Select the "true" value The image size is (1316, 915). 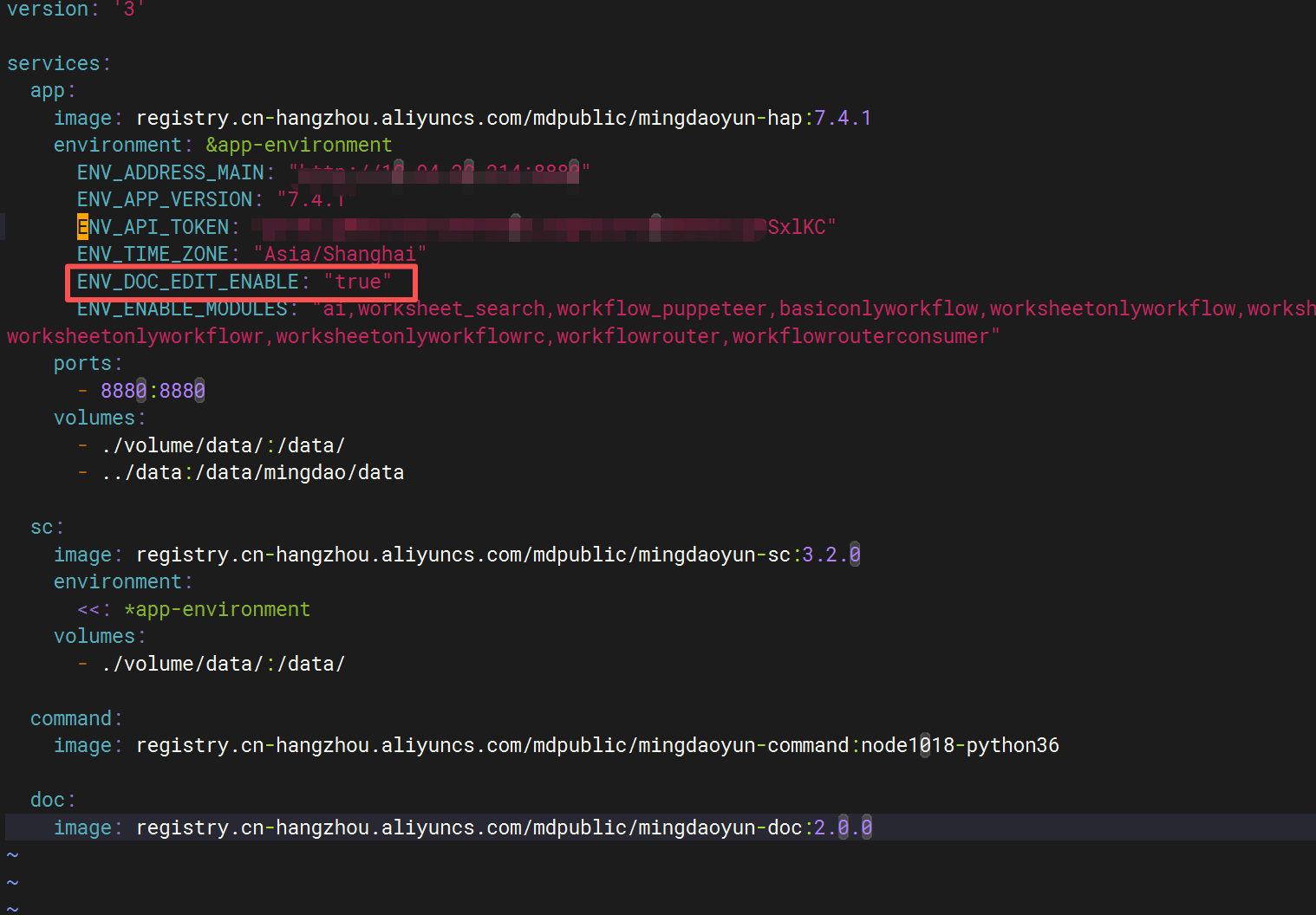click(x=358, y=282)
